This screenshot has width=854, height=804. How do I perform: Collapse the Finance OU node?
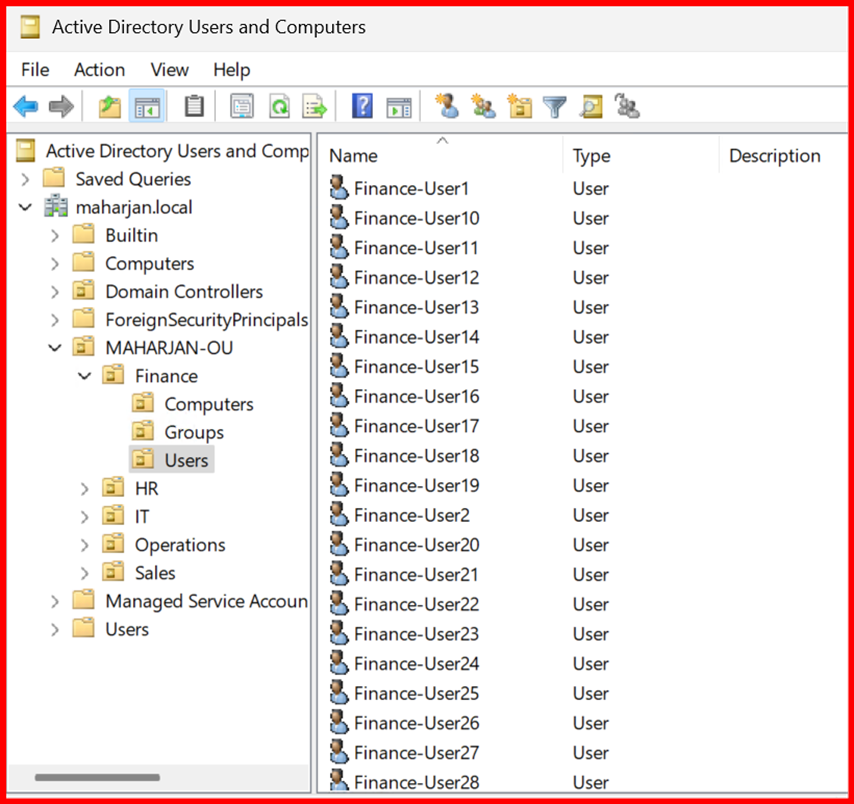(85, 376)
